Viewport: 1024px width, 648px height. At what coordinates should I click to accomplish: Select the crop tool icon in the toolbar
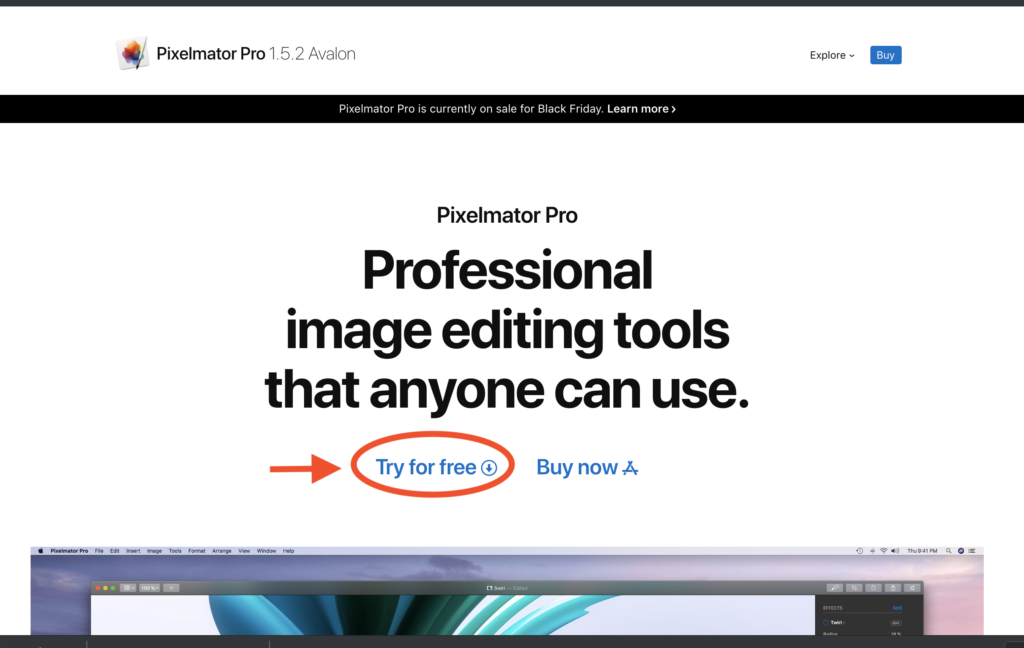coord(854,588)
